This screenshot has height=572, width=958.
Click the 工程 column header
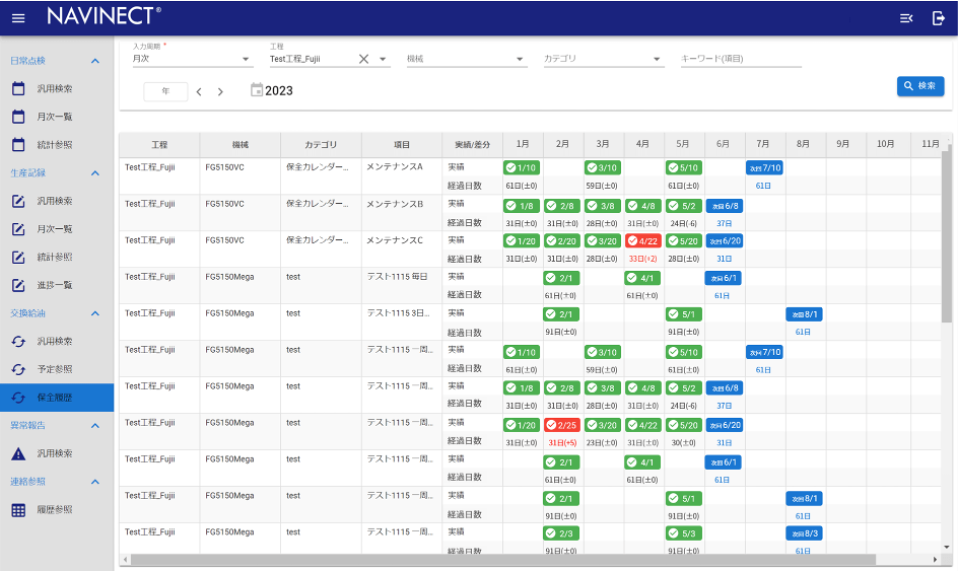(159, 145)
